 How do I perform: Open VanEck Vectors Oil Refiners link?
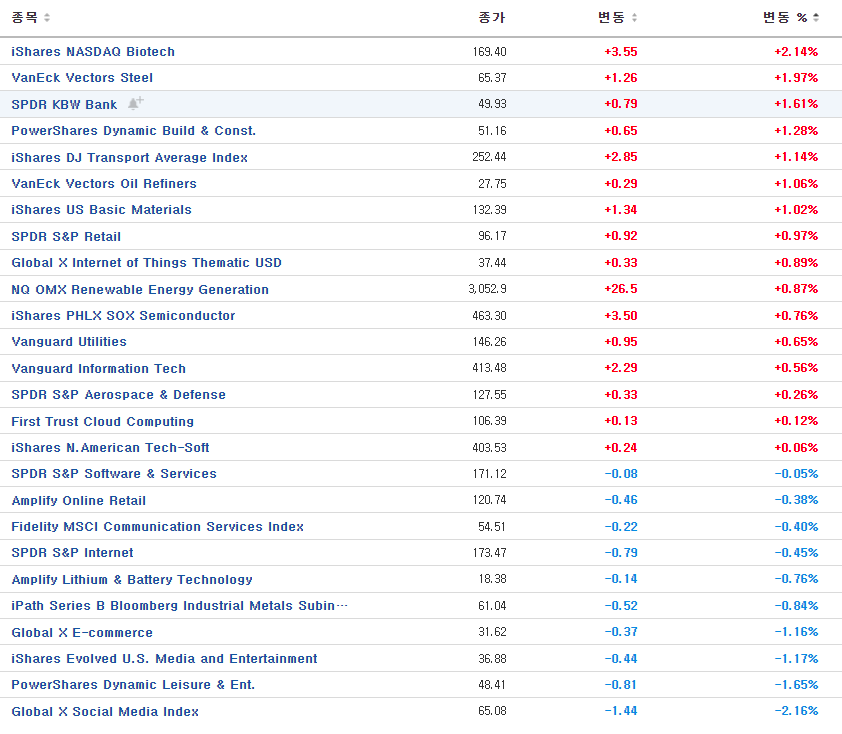[104, 184]
